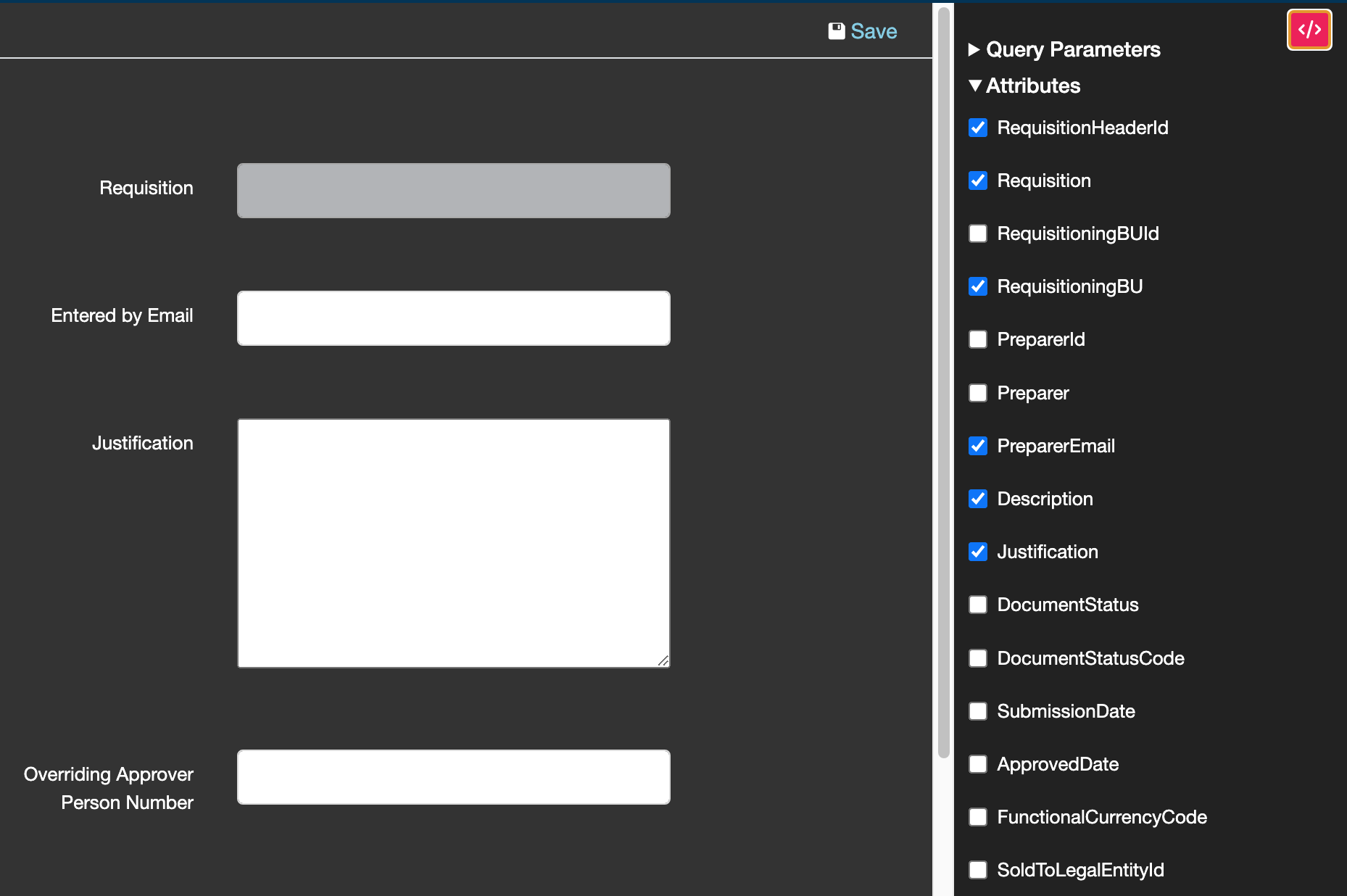Disable the Description attribute
The height and width of the screenshot is (896, 1347).
point(978,499)
